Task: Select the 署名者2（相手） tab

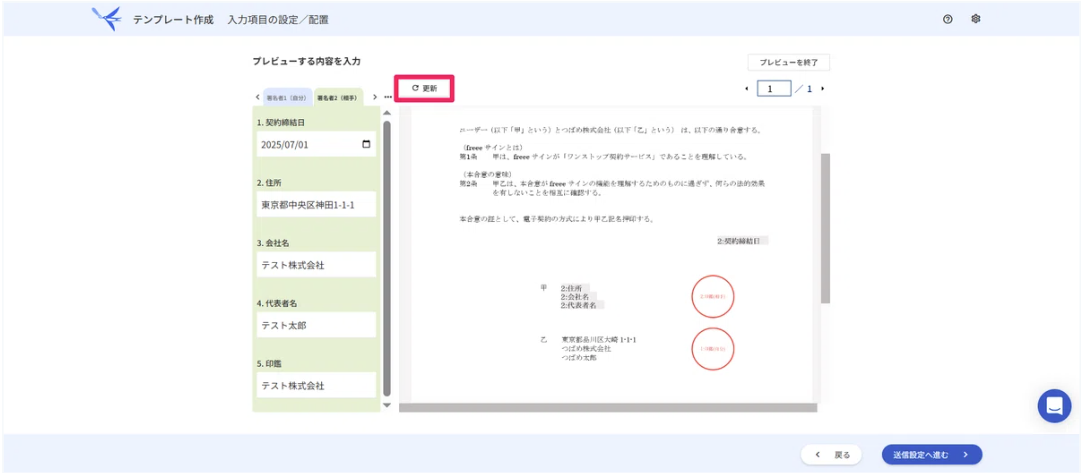Action: 338,97
